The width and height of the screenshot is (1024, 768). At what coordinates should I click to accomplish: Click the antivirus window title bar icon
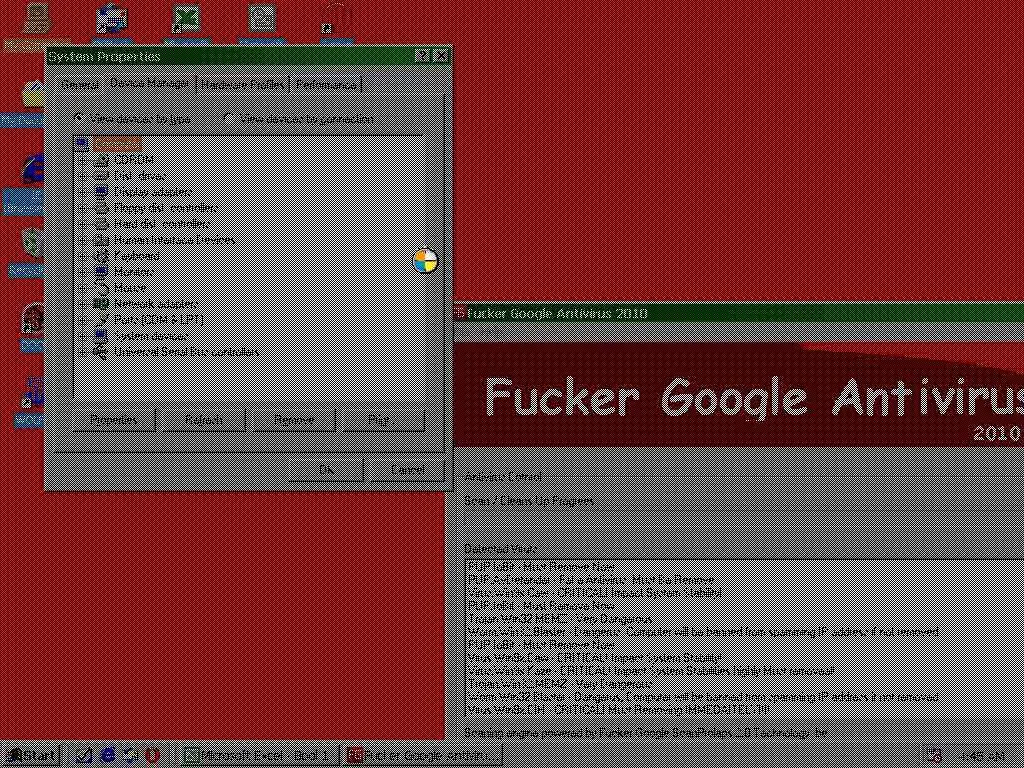click(x=459, y=313)
